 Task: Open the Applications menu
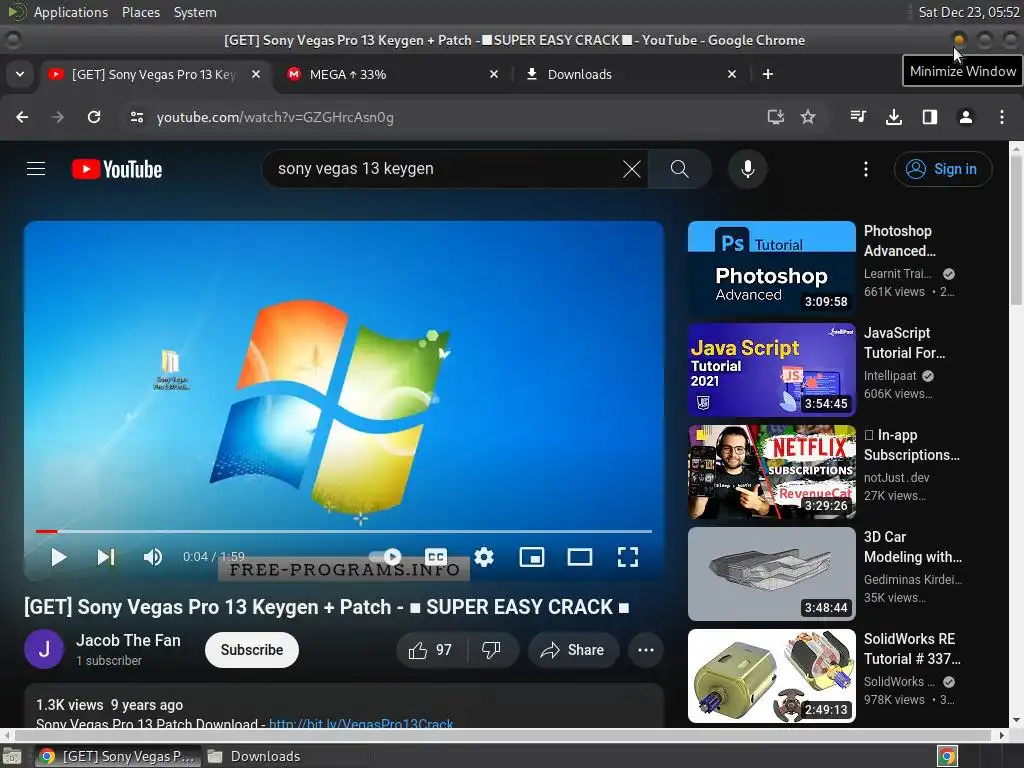(x=71, y=12)
